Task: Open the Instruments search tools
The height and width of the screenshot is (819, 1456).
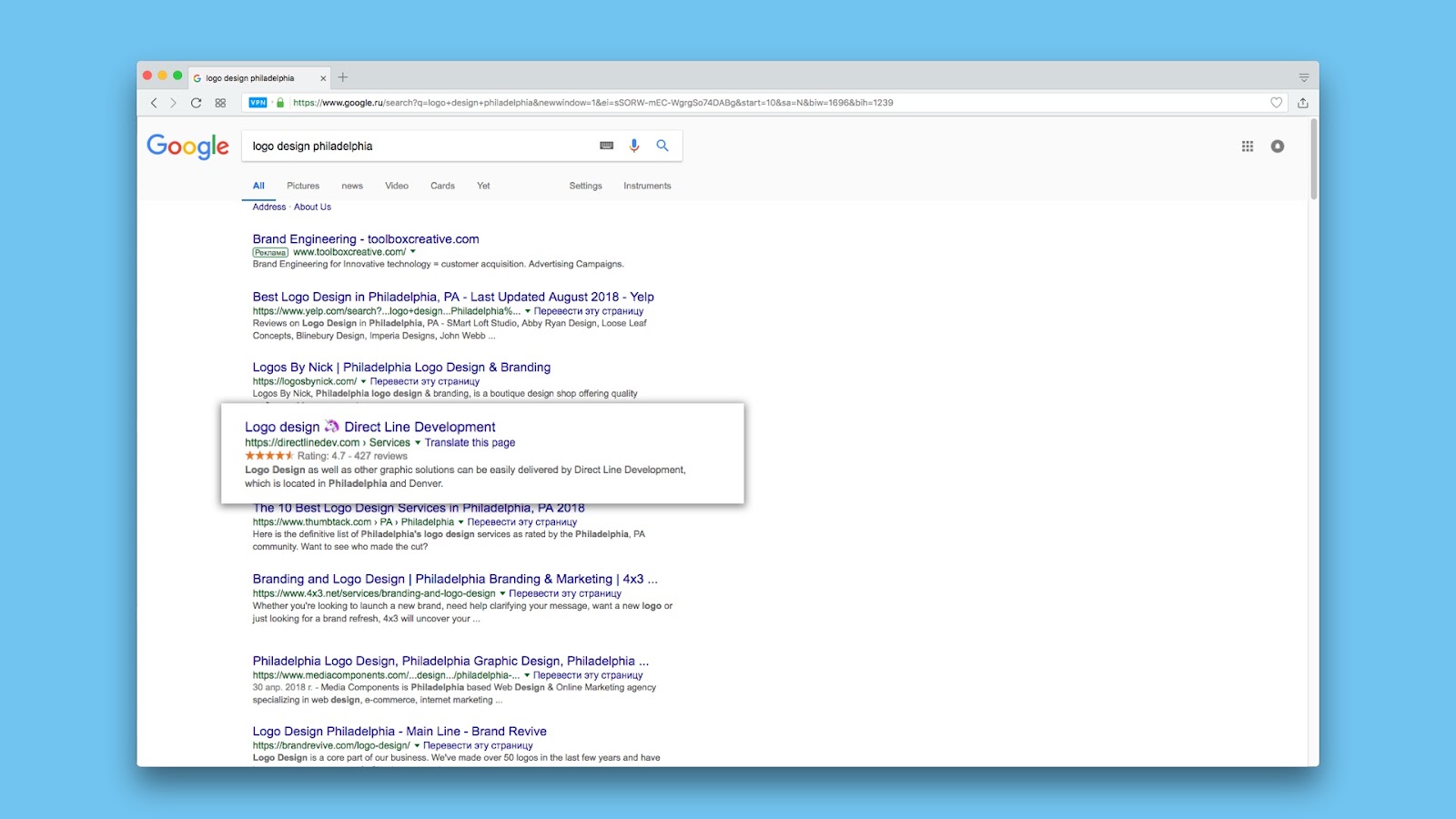Action: pyautogui.click(x=647, y=186)
